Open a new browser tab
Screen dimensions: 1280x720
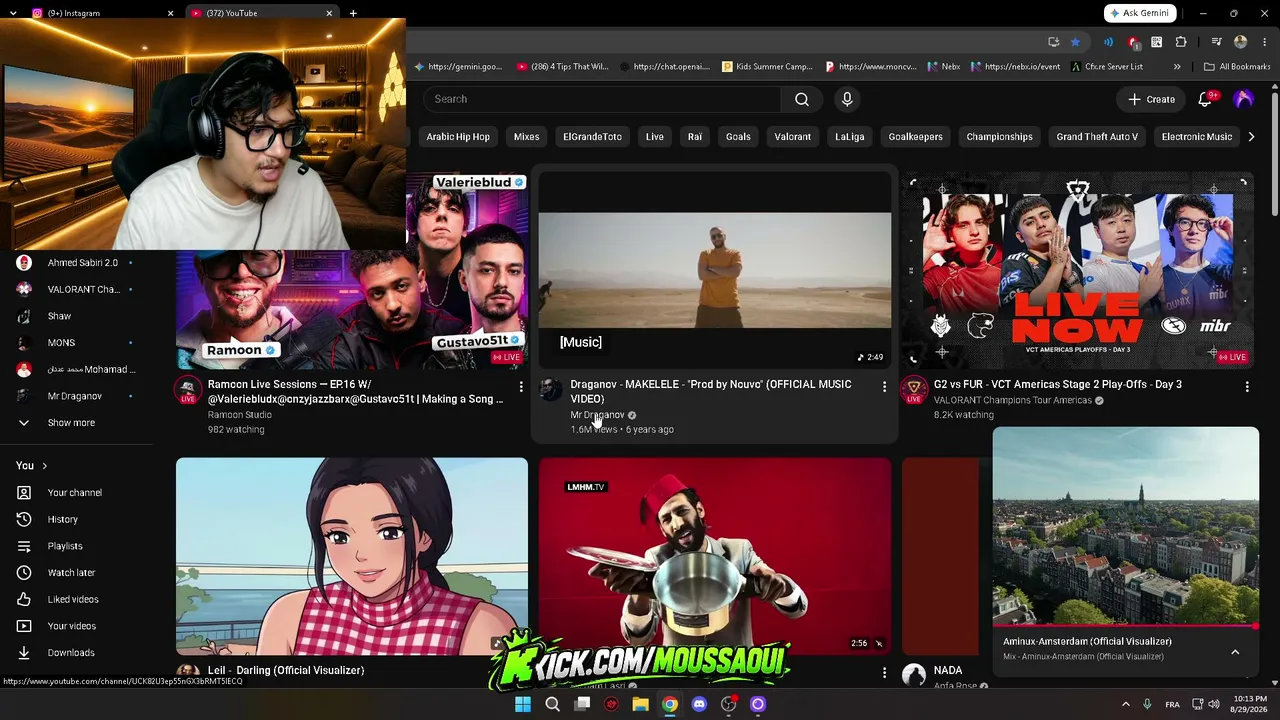pyautogui.click(x=353, y=13)
